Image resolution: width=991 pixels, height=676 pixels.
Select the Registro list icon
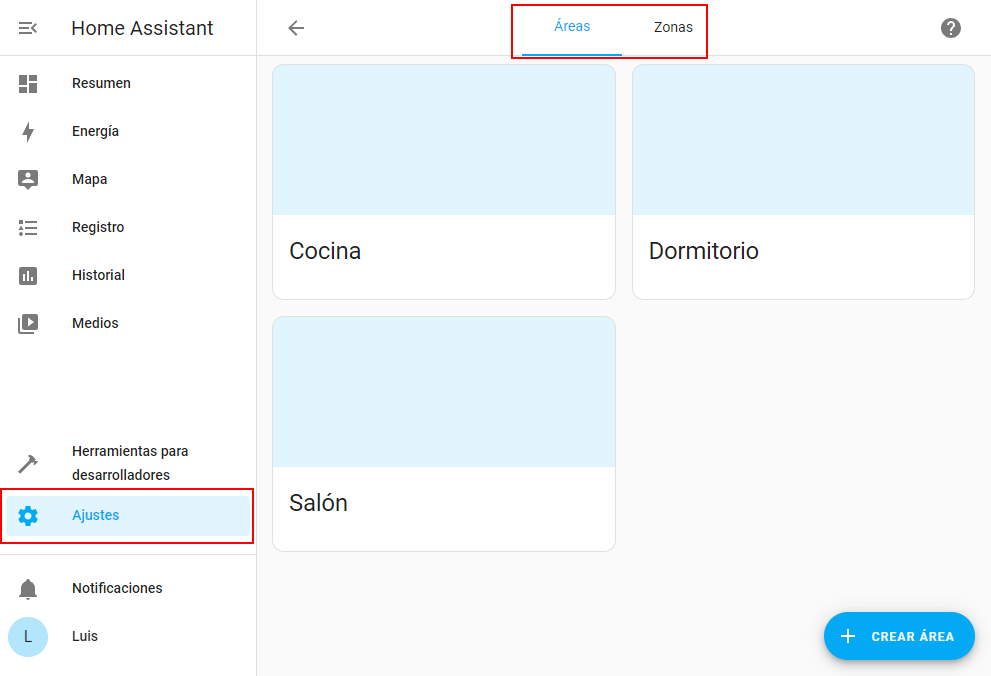click(28, 228)
